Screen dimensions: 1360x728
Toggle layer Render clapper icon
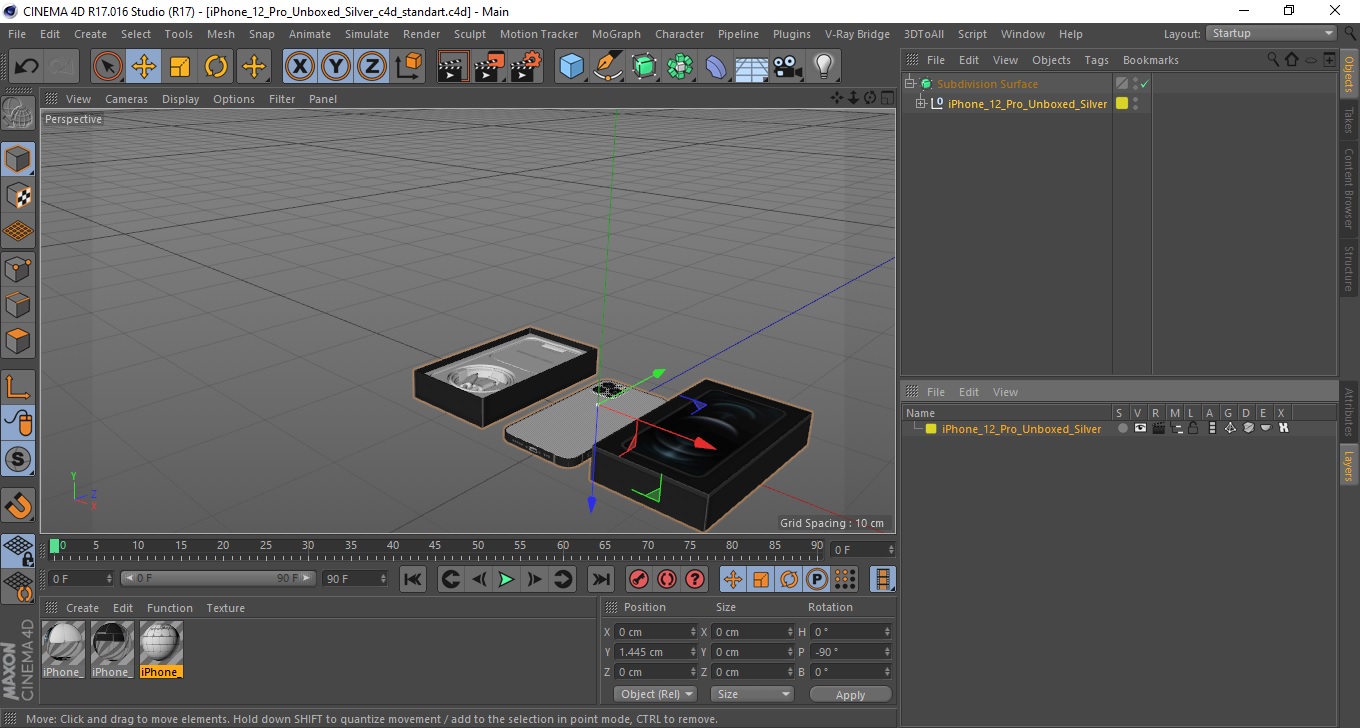(1158, 428)
